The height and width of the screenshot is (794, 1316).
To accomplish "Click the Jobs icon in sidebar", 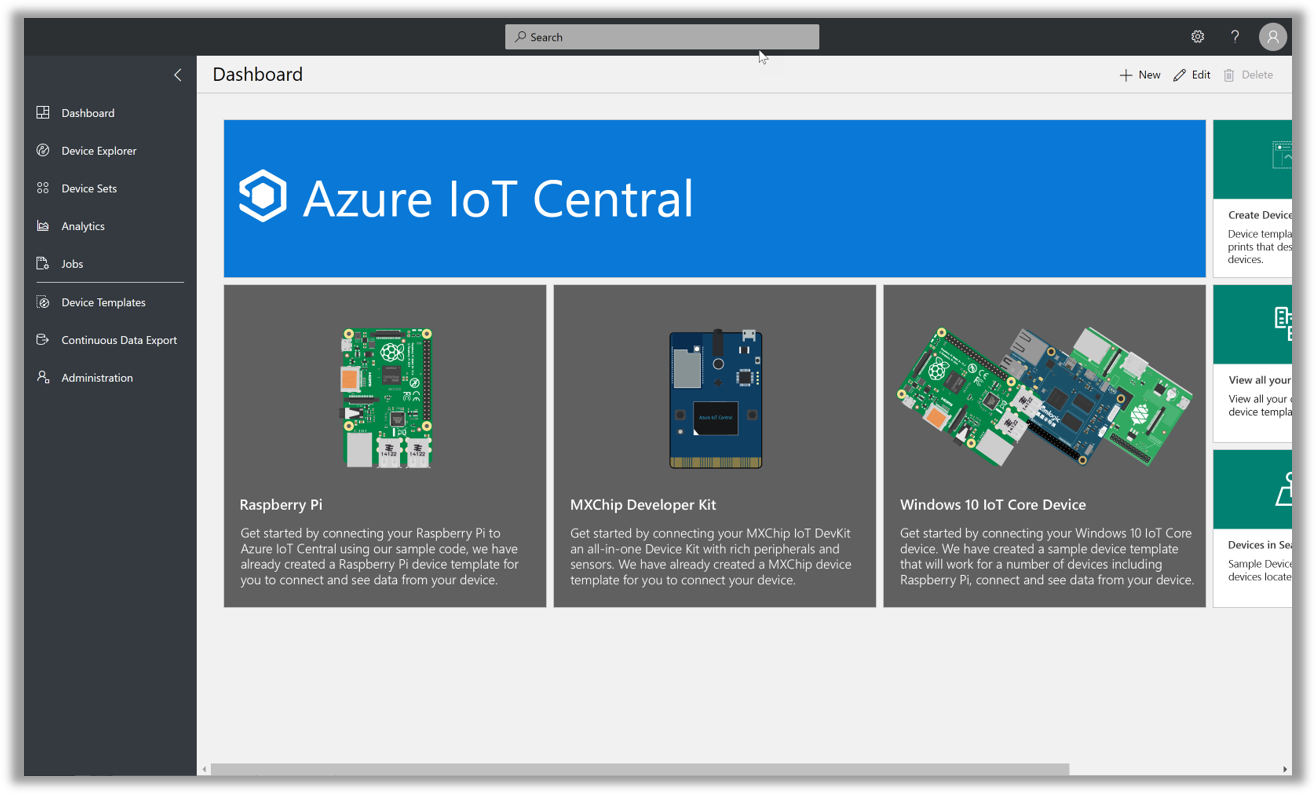I will tap(43, 264).
